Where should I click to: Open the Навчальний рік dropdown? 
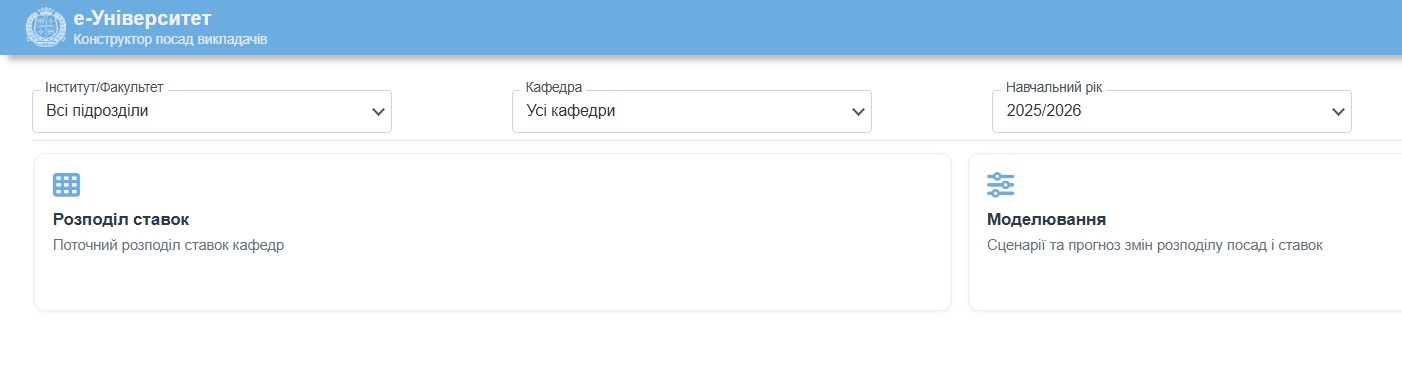1172,111
